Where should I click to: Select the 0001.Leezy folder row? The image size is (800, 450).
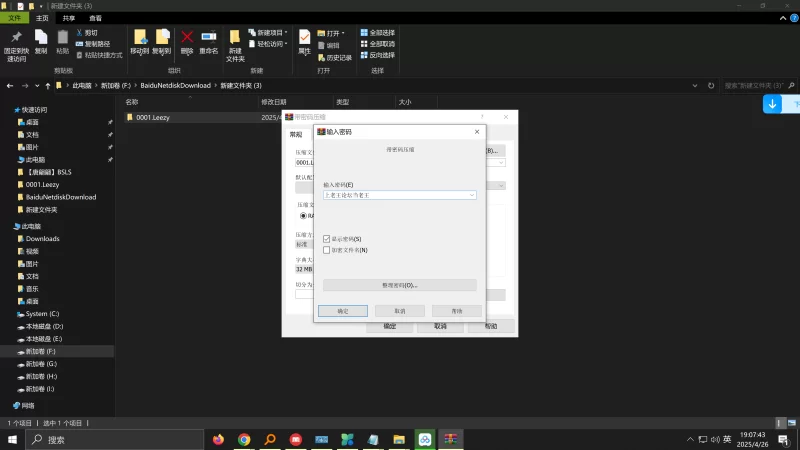(x=202, y=117)
